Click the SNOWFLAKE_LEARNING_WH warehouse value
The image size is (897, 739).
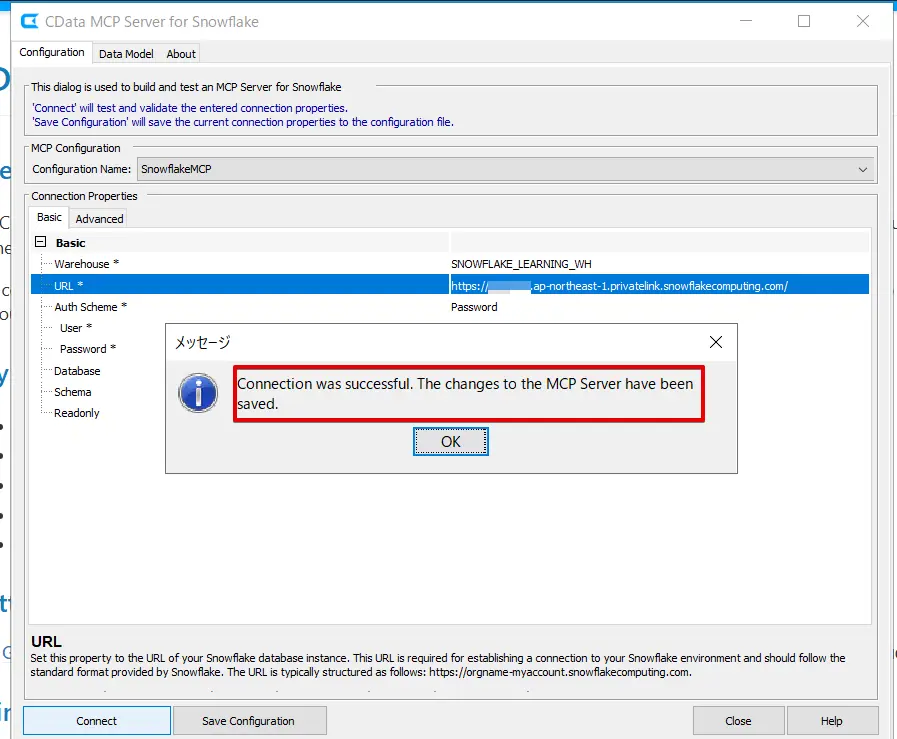(x=521, y=264)
